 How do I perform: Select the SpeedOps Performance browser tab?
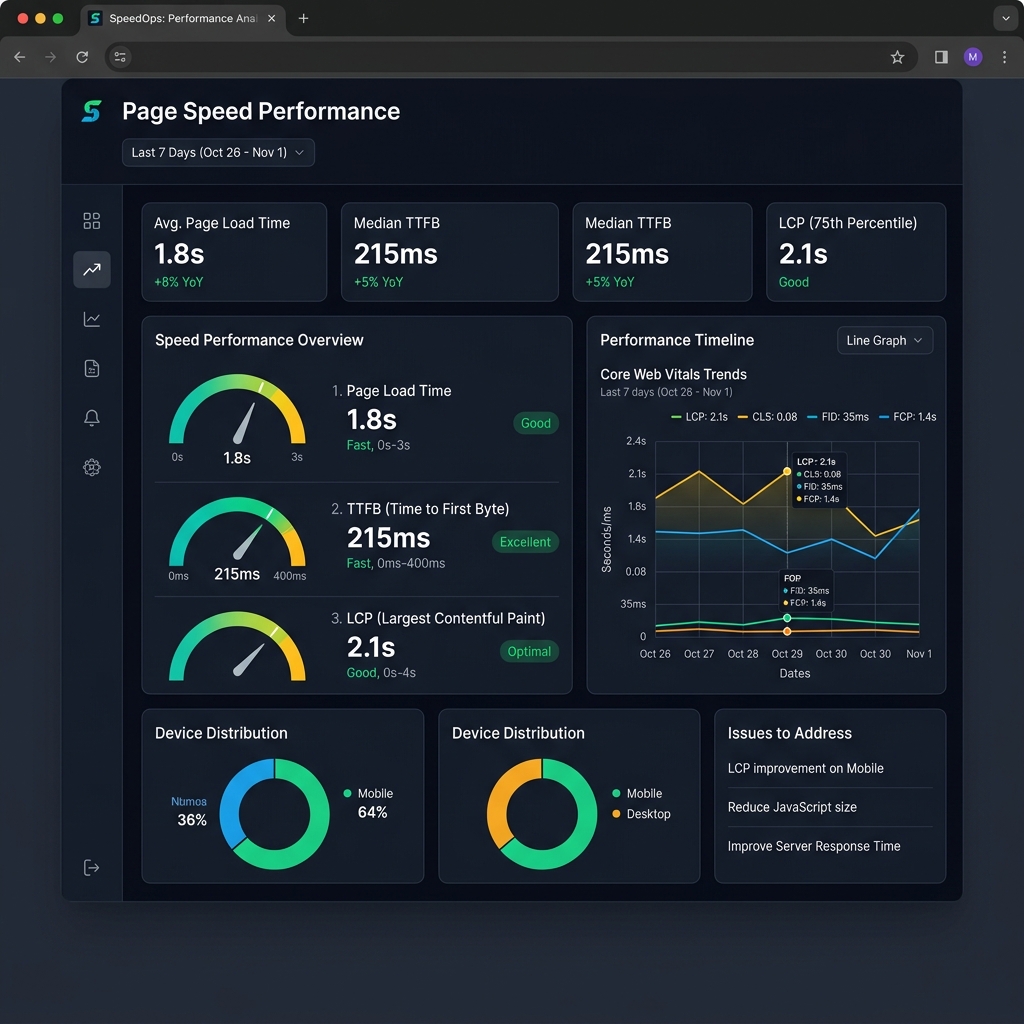pos(183,18)
